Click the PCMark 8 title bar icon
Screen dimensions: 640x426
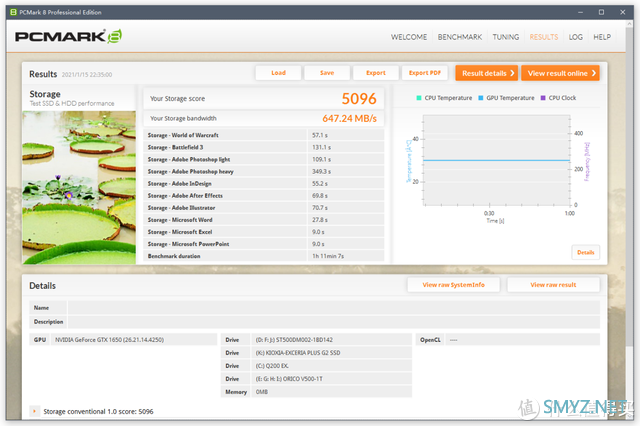pos(13,12)
